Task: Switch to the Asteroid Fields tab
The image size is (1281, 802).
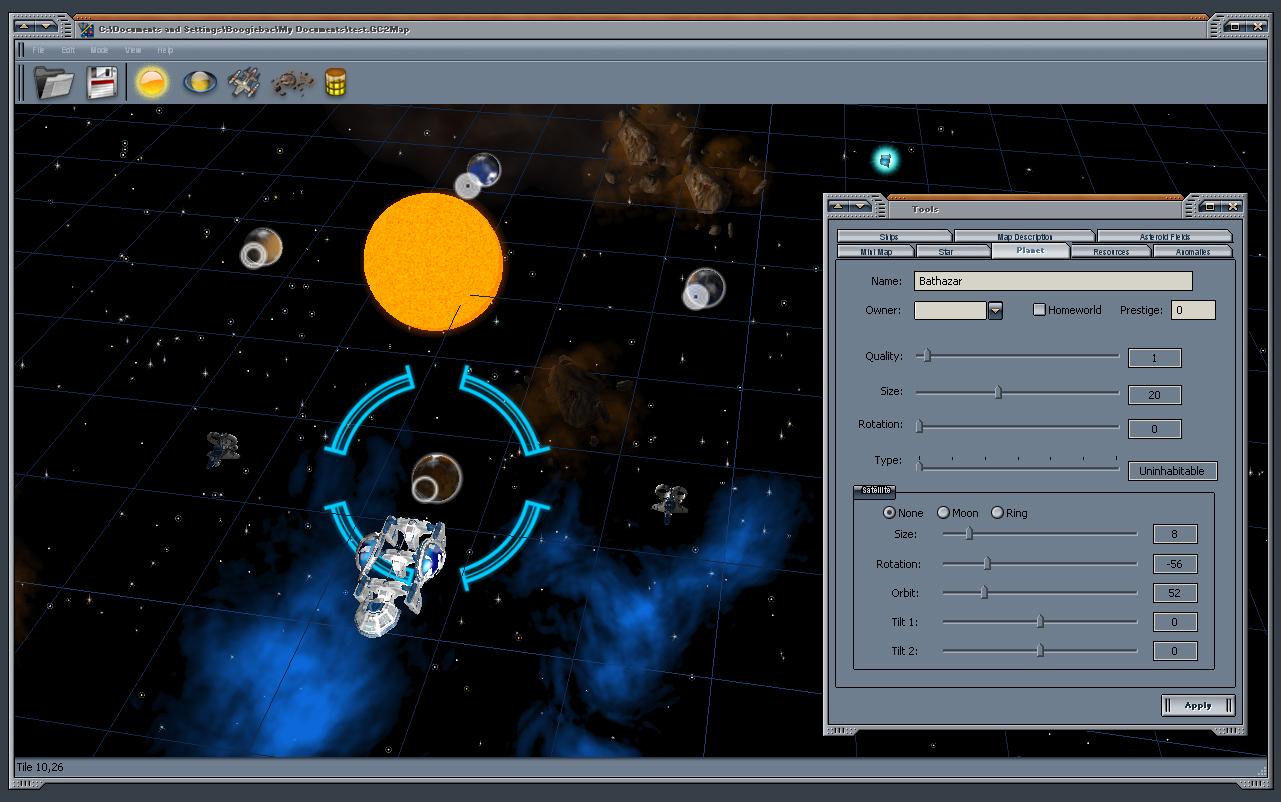Action: point(1164,237)
